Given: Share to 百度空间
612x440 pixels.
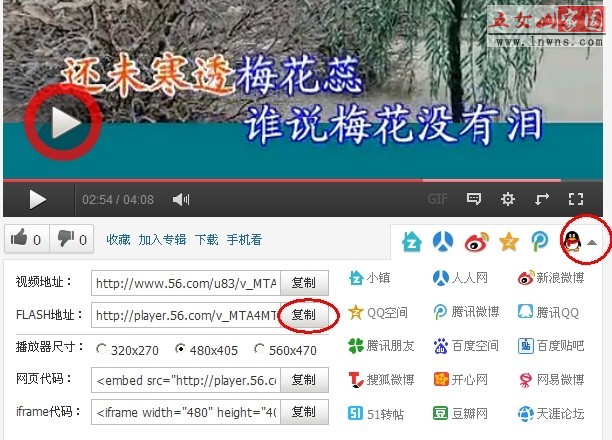Looking at the screenshot, I should (x=466, y=346).
